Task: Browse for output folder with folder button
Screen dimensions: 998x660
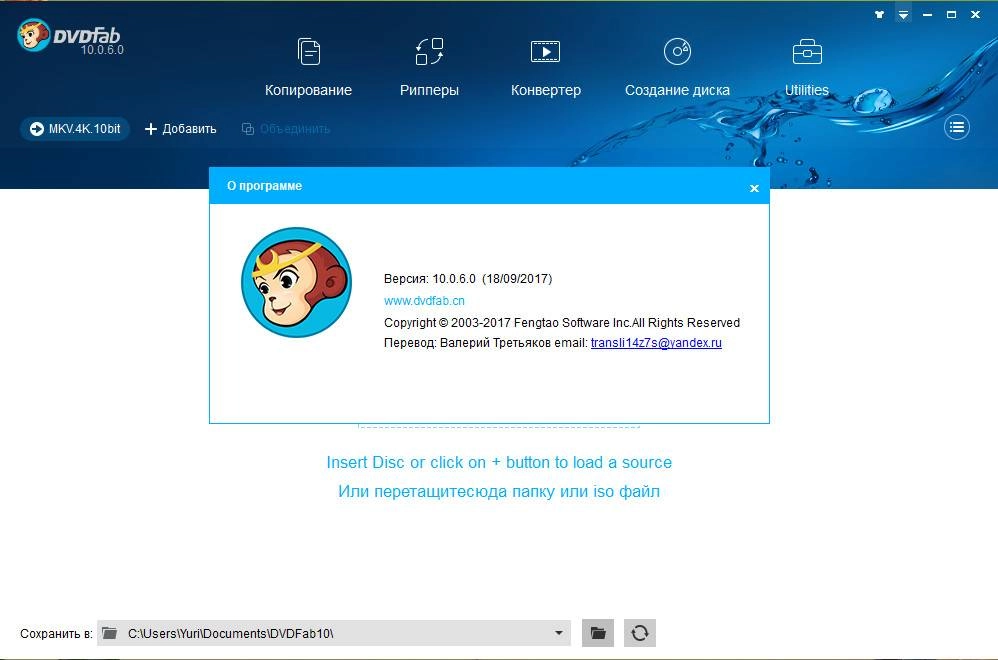Action: (x=598, y=633)
